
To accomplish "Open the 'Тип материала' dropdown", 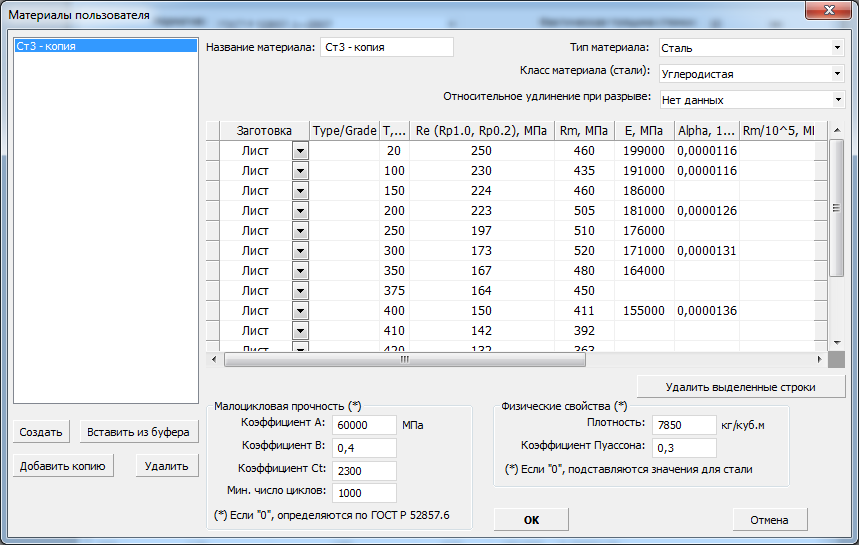I will [837, 48].
